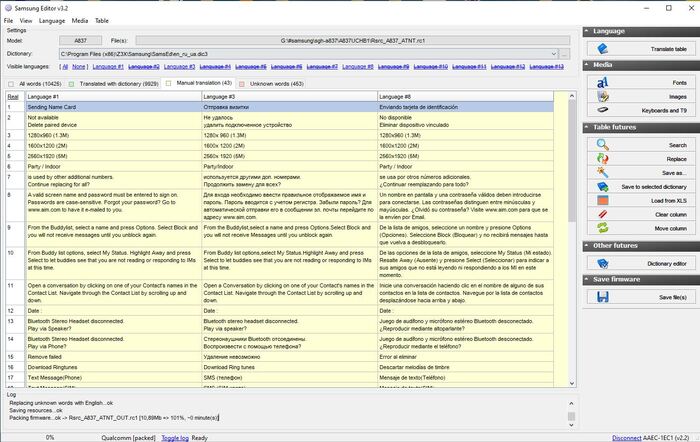Toggle Language #3 visibility link
The image size is (700, 442).
pyautogui.click(x=179, y=67)
